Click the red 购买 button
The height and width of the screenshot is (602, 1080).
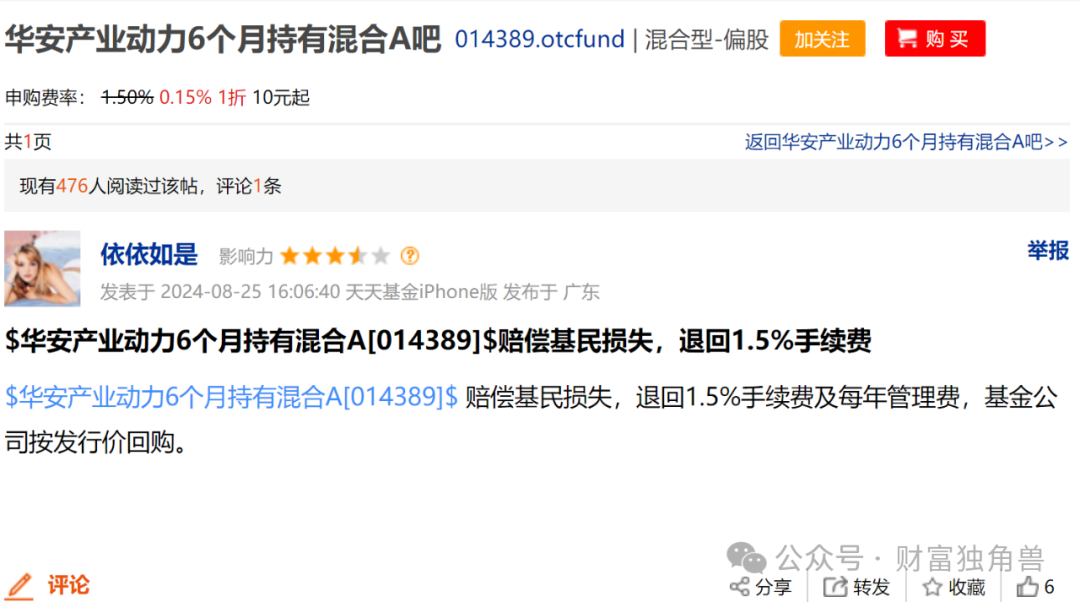click(x=935, y=39)
